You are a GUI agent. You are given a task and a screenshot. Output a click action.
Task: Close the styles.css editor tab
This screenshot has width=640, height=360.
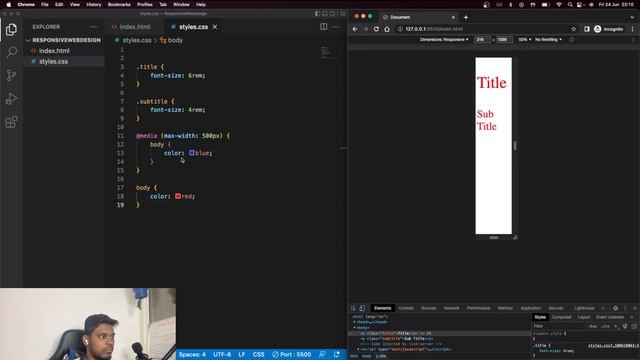point(215,27)
